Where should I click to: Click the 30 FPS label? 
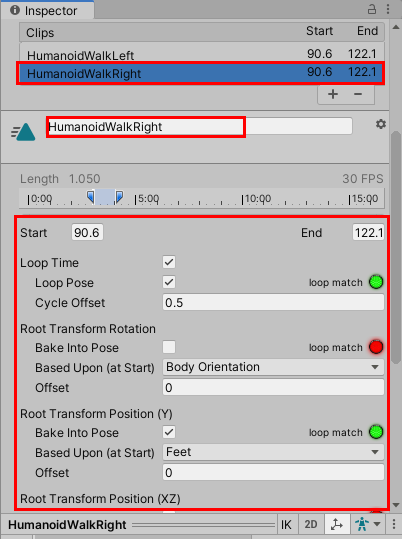(362, 179)
